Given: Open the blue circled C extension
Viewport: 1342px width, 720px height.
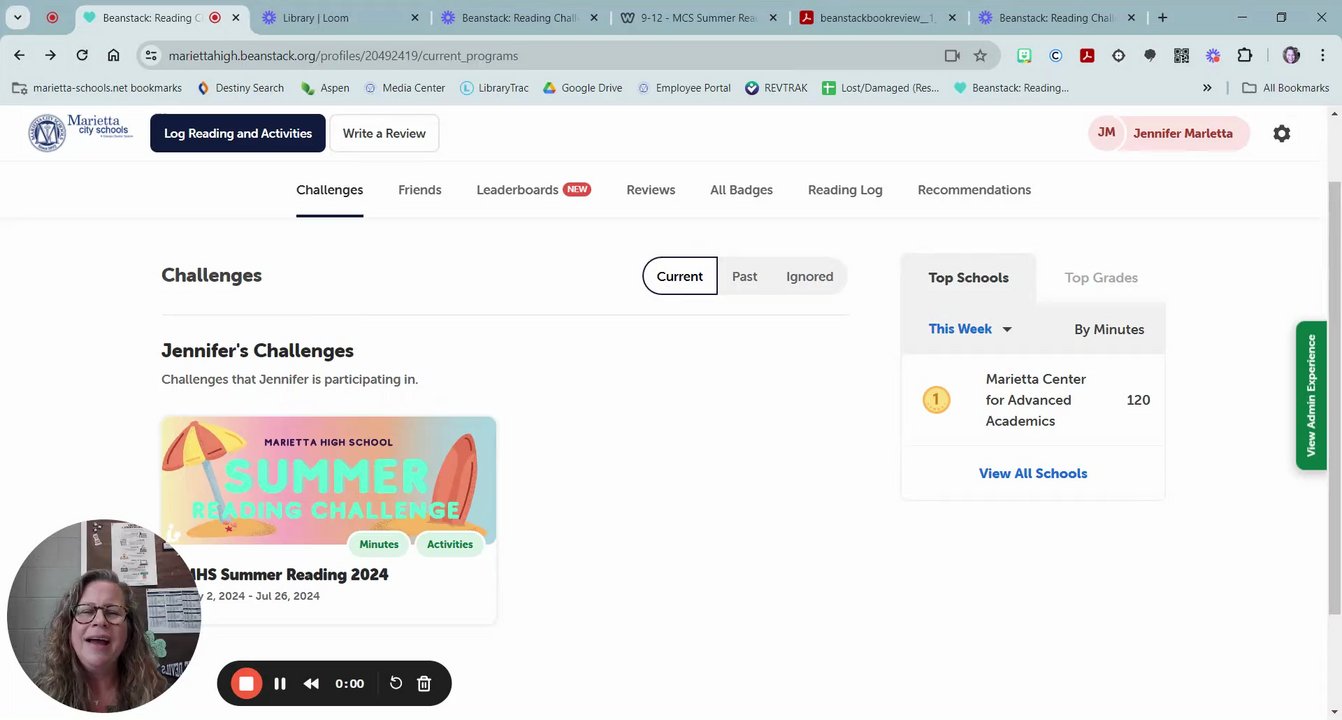Looking at the screenshot, I should point(1055,56).
